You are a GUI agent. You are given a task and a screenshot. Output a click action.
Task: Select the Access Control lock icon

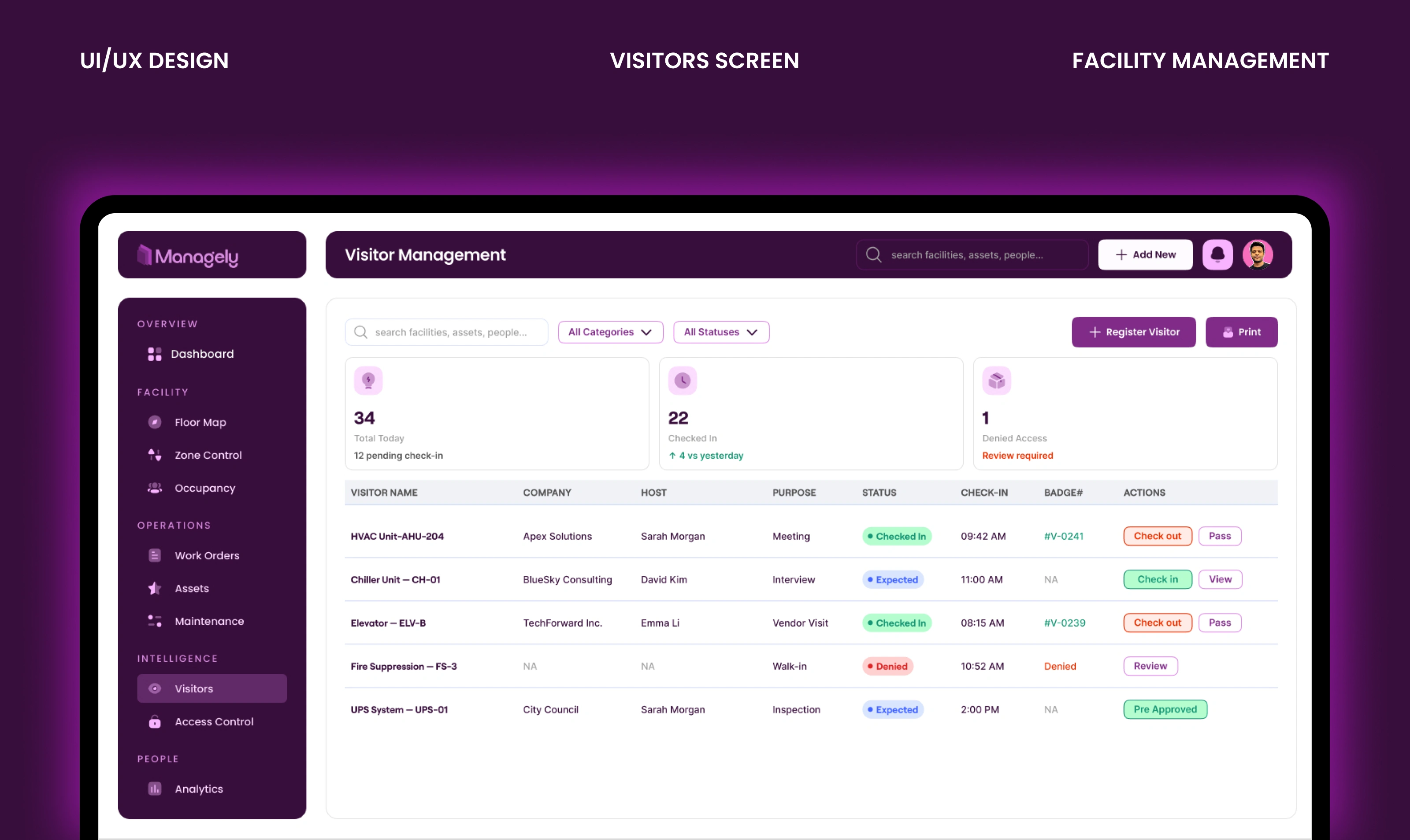155,722
